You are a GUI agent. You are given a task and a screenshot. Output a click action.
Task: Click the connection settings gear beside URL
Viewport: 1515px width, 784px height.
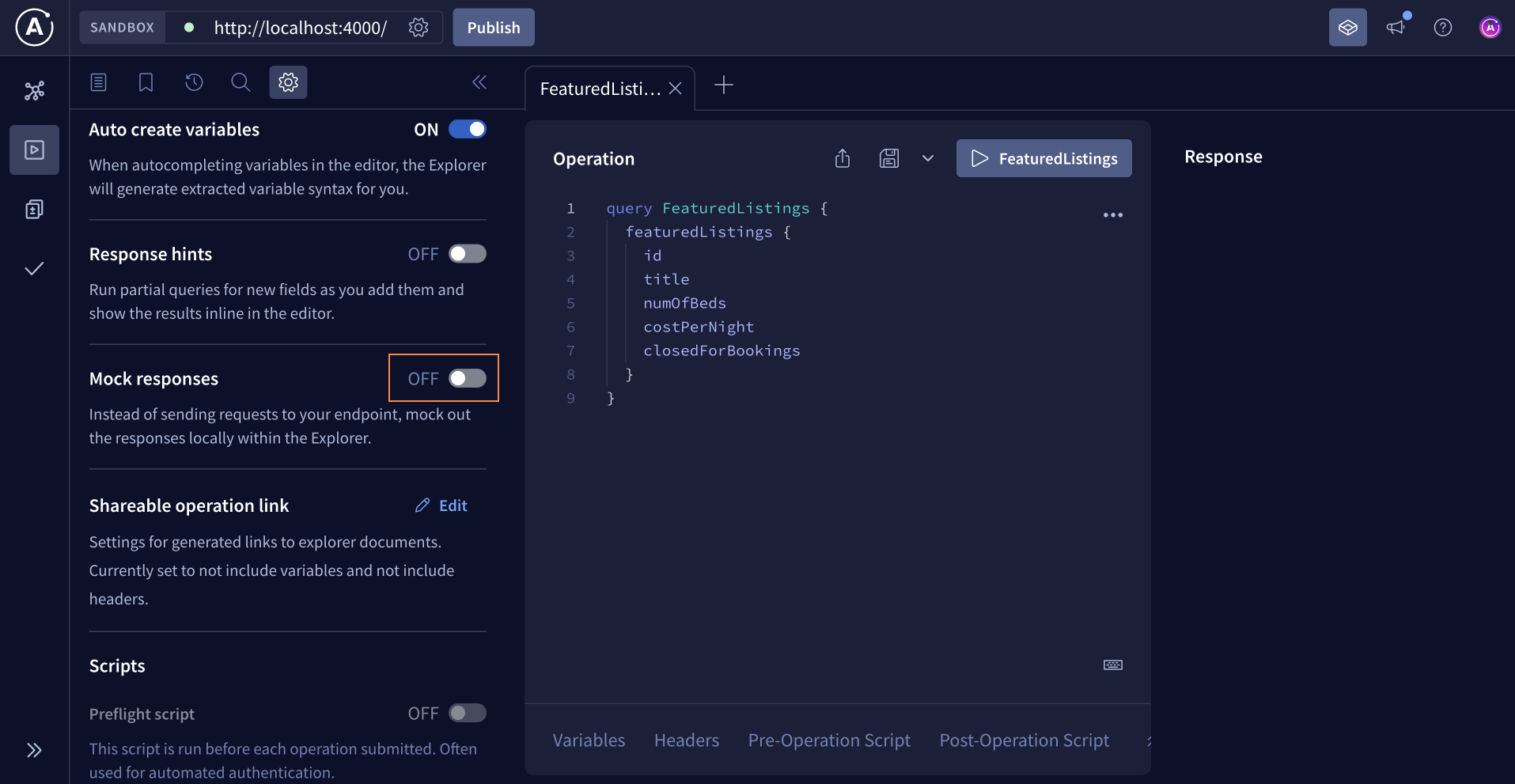click(x=419, y=28)
